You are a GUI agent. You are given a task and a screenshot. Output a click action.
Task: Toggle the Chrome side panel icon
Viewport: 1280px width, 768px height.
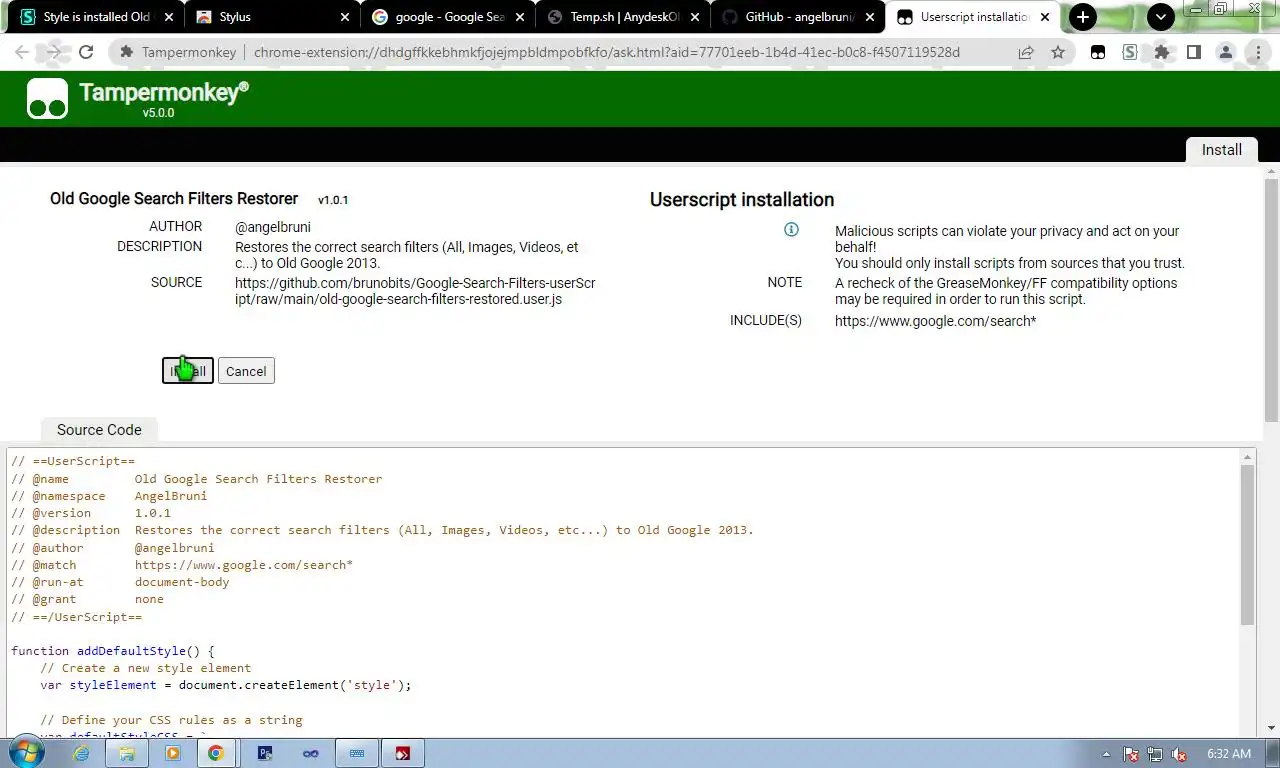click(x=1194, y=53)
